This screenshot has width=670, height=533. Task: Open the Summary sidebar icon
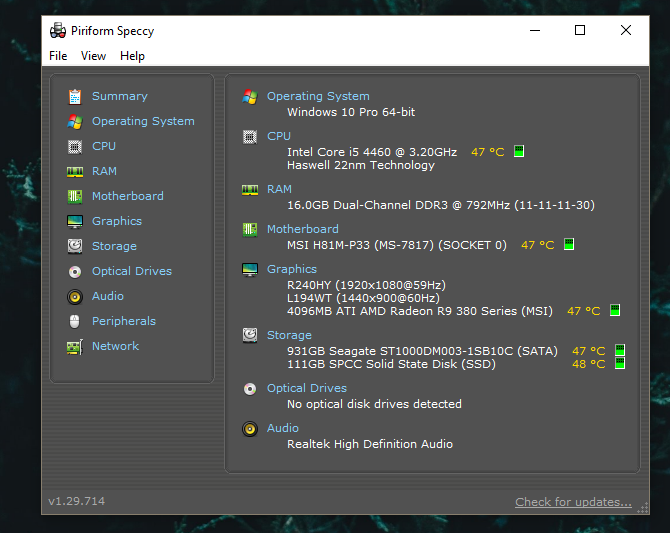pyautogui.click(x=75, y=97)
